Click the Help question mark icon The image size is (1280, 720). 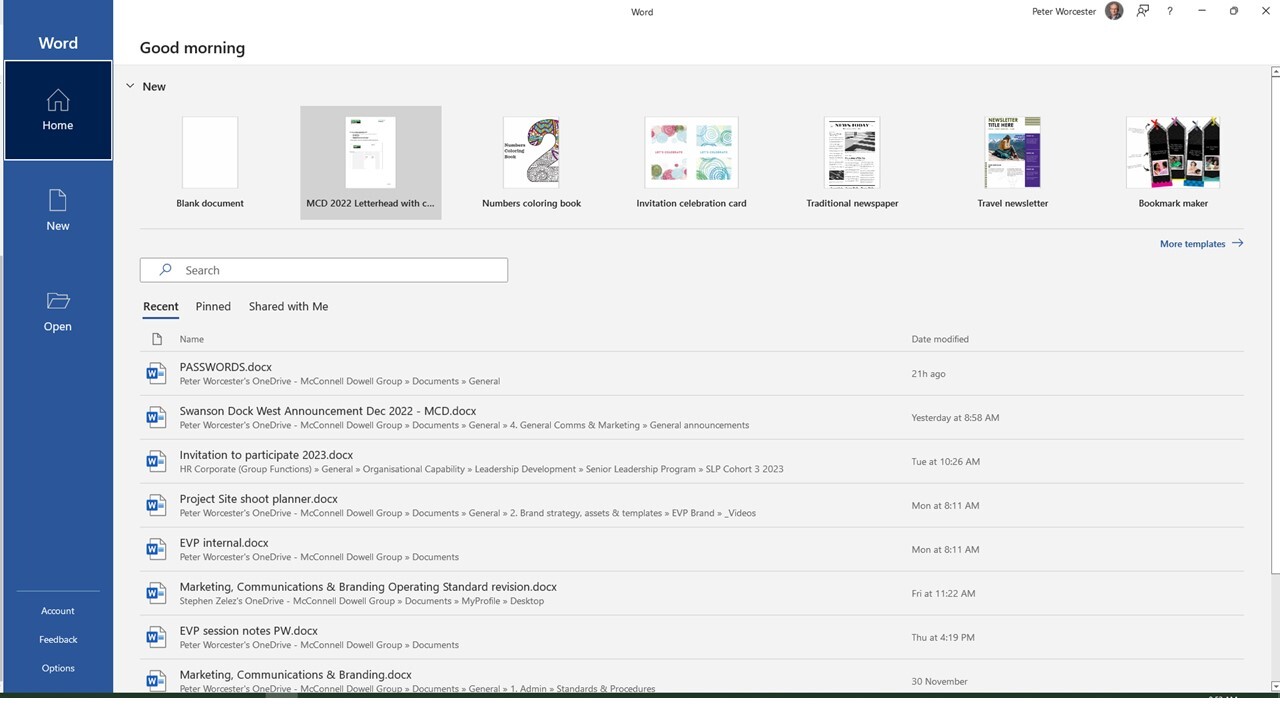(x=1170, y=11)
